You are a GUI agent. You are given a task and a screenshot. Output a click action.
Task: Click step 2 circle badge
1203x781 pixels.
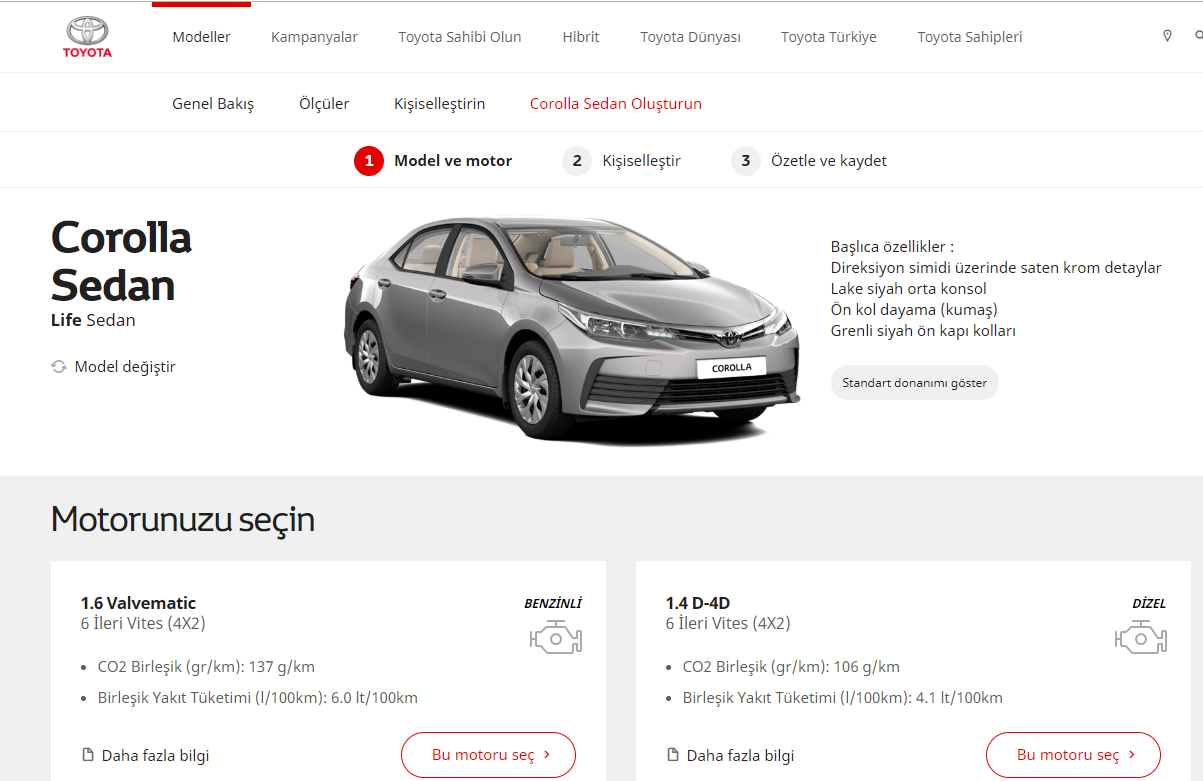pyautogui.click(x=577, y=160)
